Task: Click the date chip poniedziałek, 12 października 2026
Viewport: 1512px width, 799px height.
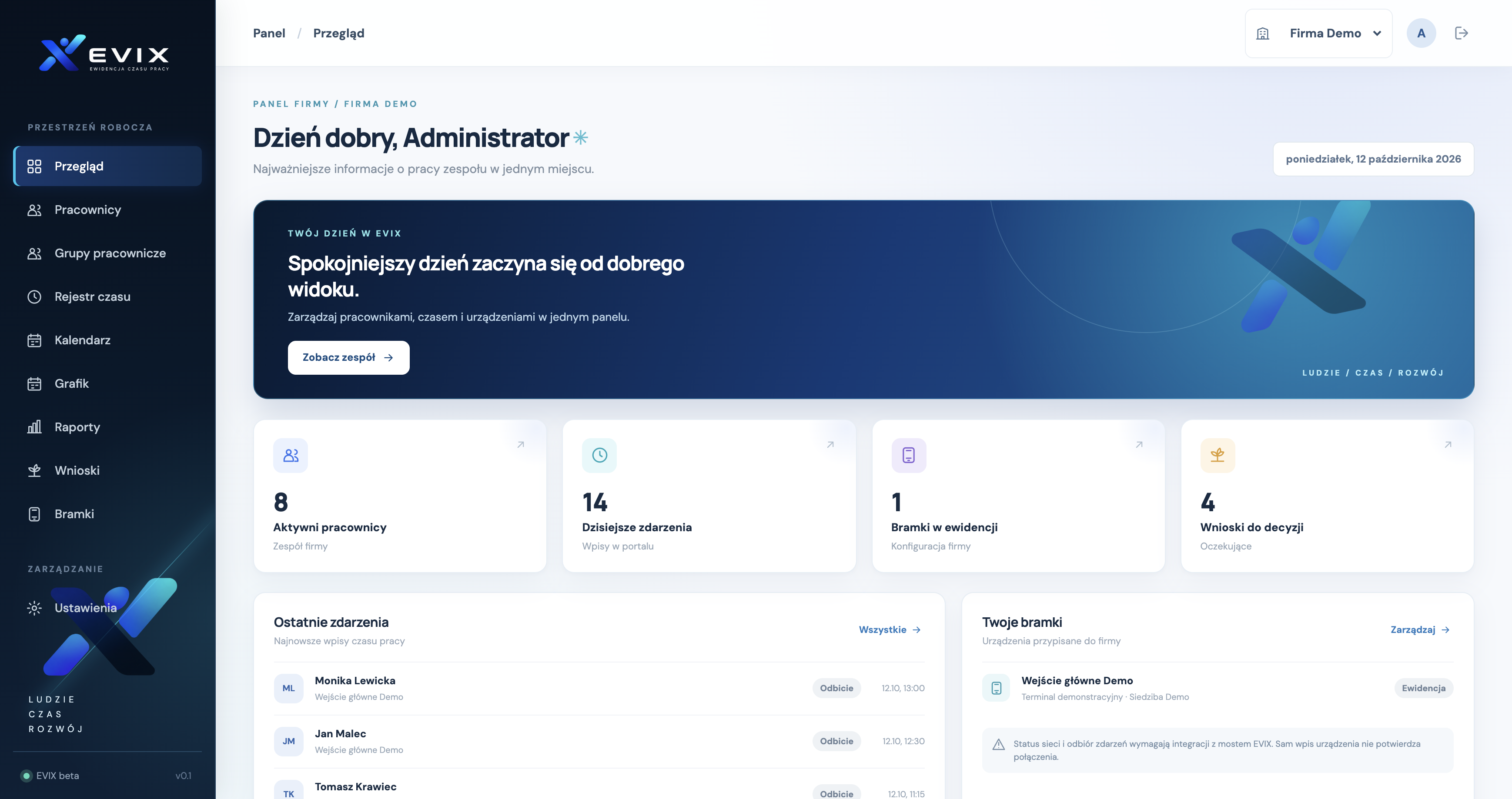Action: (x=1373, y=159)
